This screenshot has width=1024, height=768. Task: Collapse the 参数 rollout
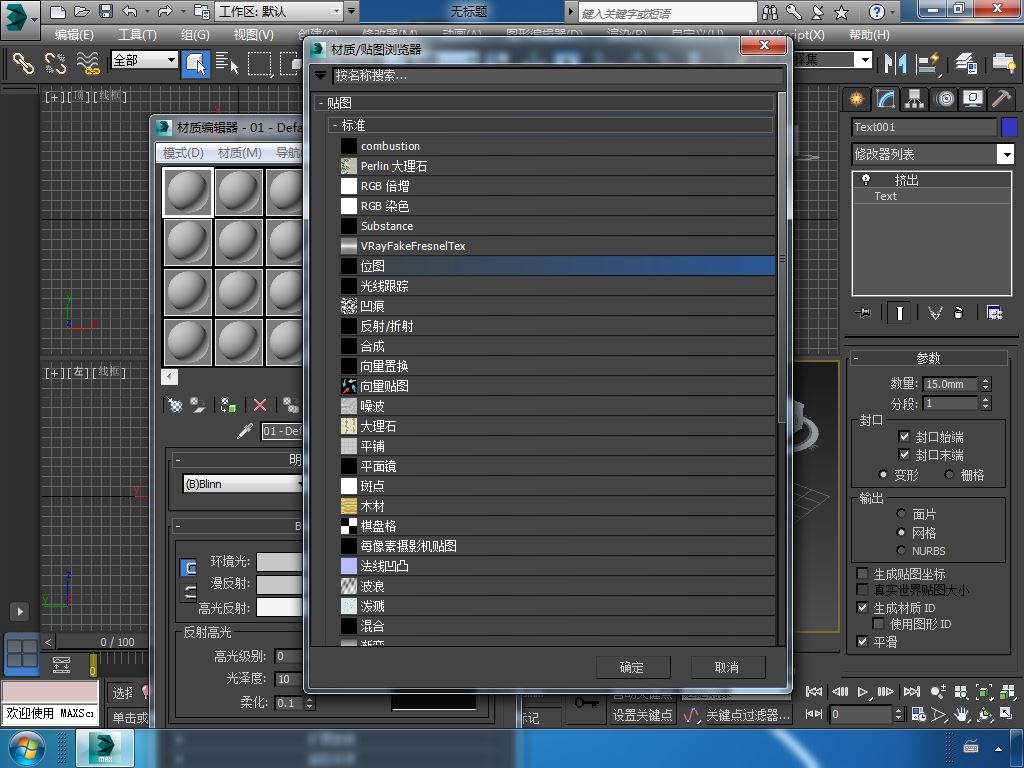point(856,358)
